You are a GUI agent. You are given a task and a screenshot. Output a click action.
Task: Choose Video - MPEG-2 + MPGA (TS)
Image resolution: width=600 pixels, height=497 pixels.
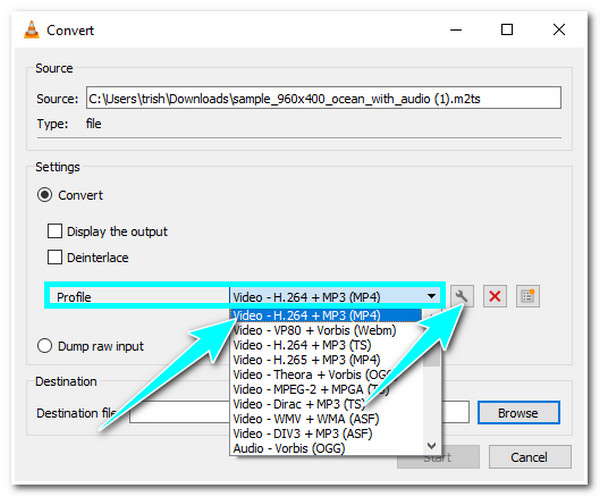point(326,389)
